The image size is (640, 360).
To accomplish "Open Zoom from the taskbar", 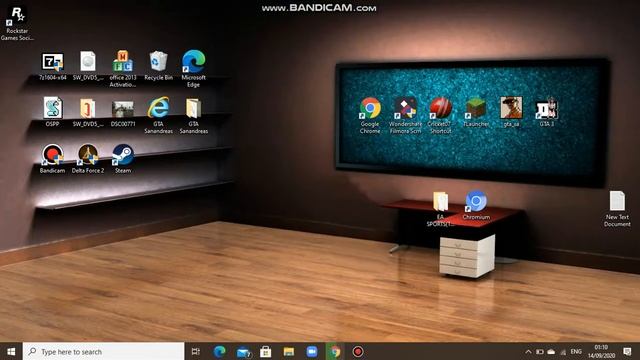I will click(312, 351).
